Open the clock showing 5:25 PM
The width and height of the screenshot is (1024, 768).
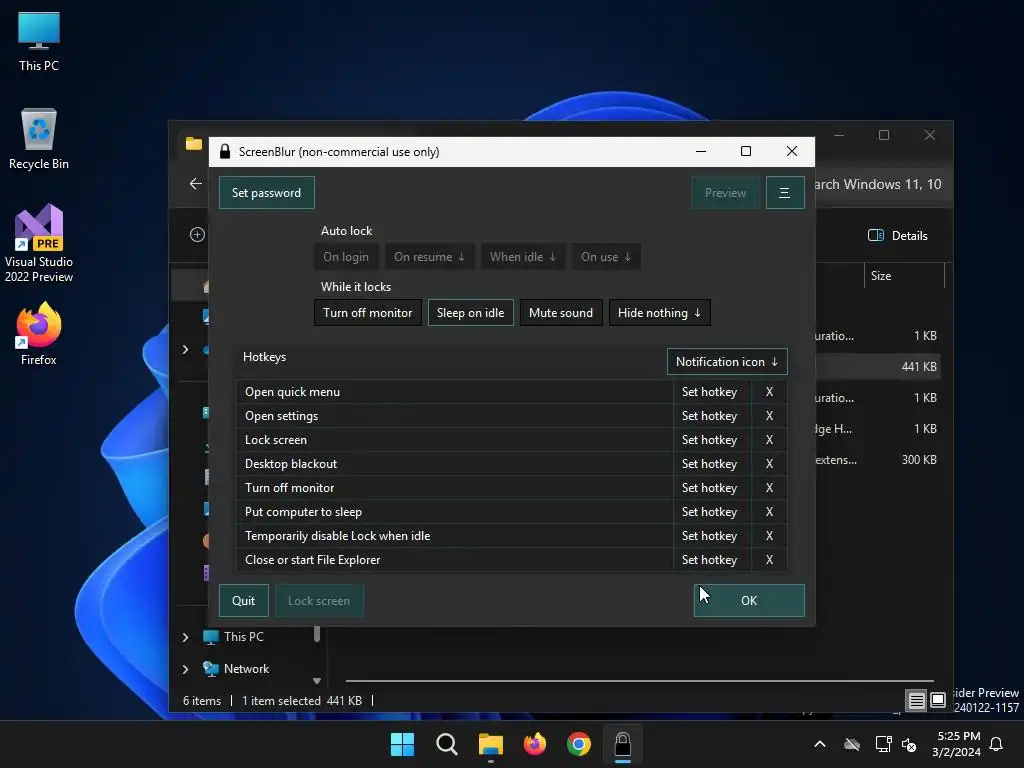957,744
